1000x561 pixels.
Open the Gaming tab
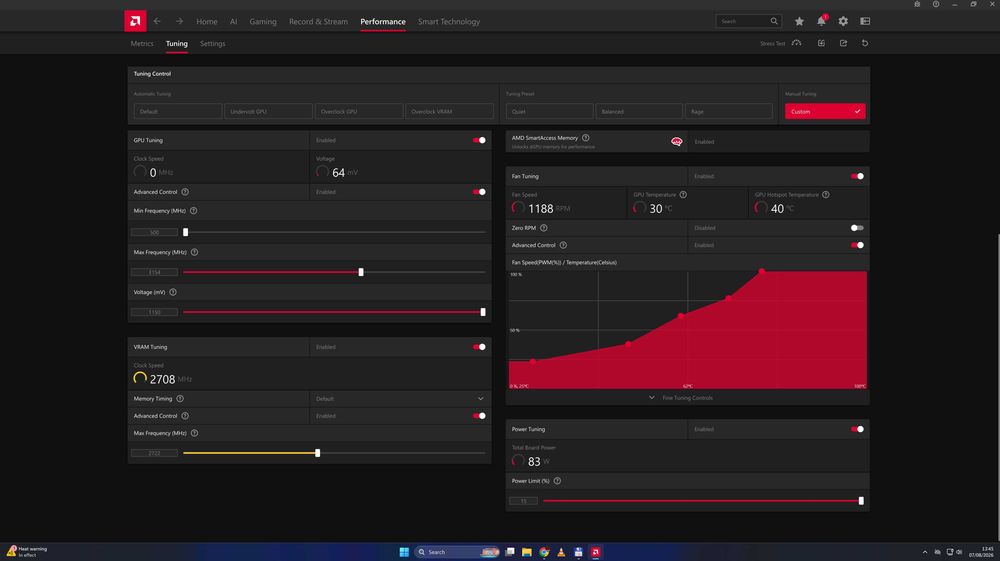click(263, 21)
